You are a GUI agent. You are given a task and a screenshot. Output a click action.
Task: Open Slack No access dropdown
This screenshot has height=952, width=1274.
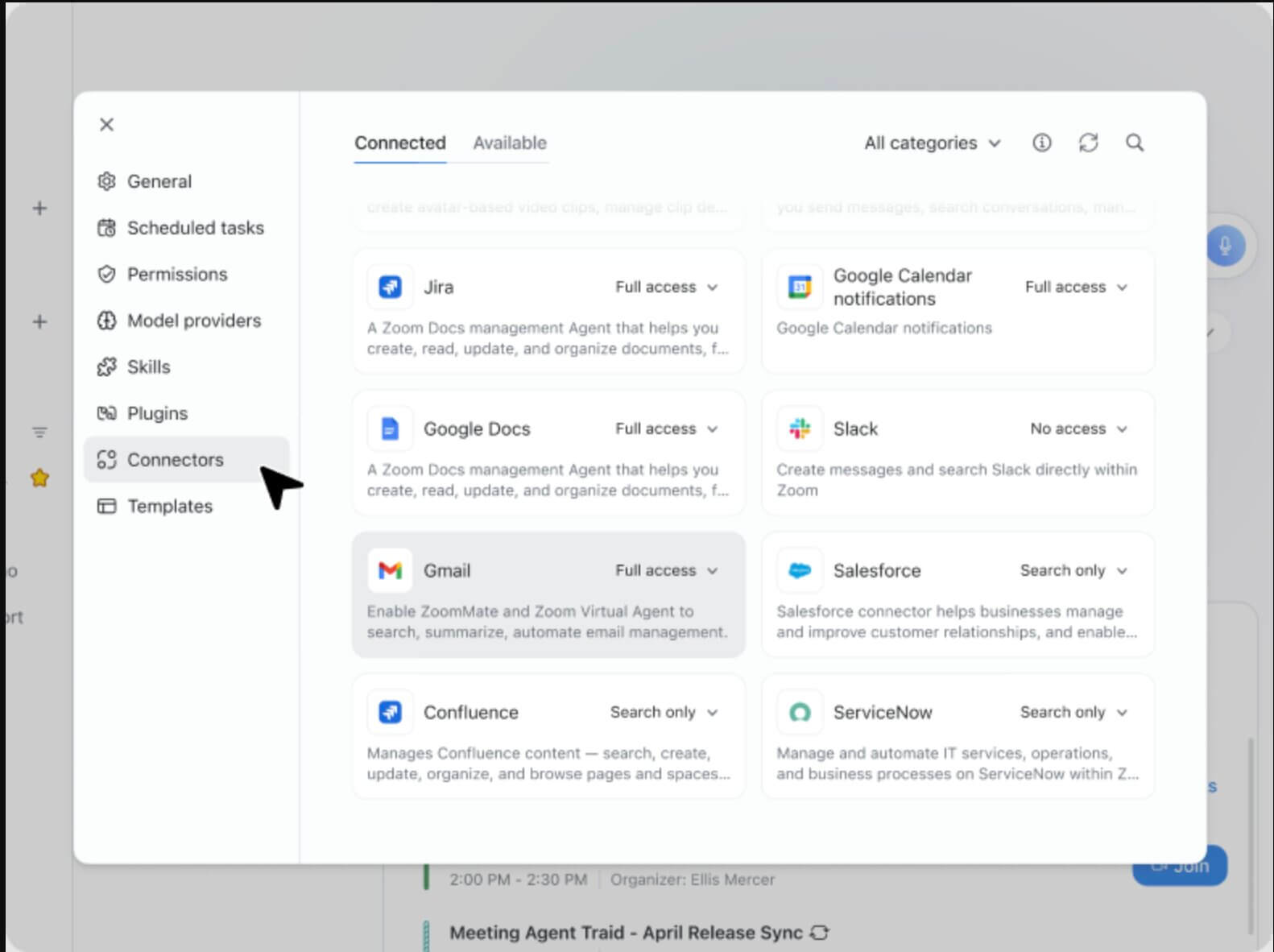tap(1078, 428)
